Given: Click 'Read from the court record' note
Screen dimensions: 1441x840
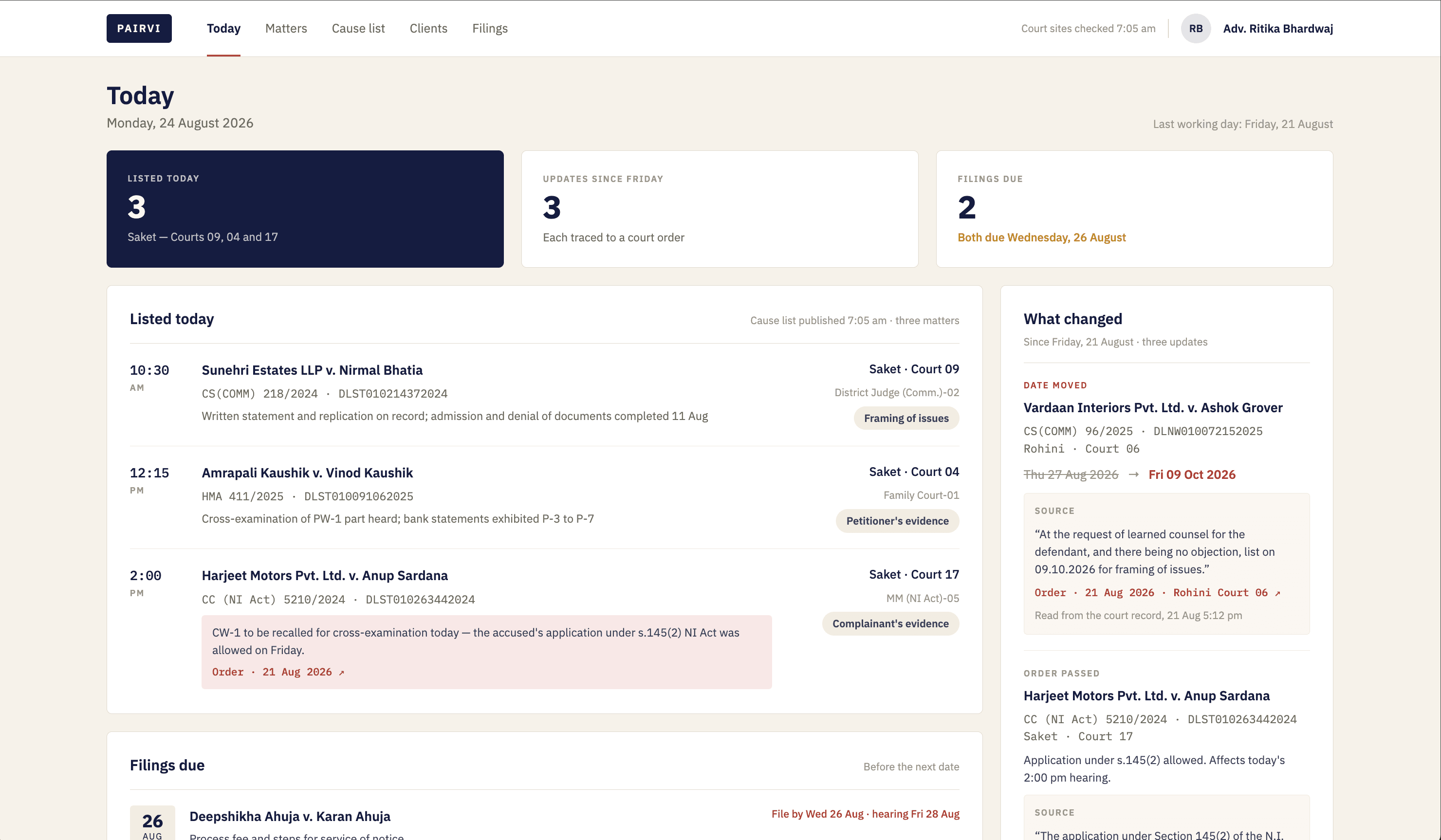Looking at the screenshot, I should coord(1138,615).
